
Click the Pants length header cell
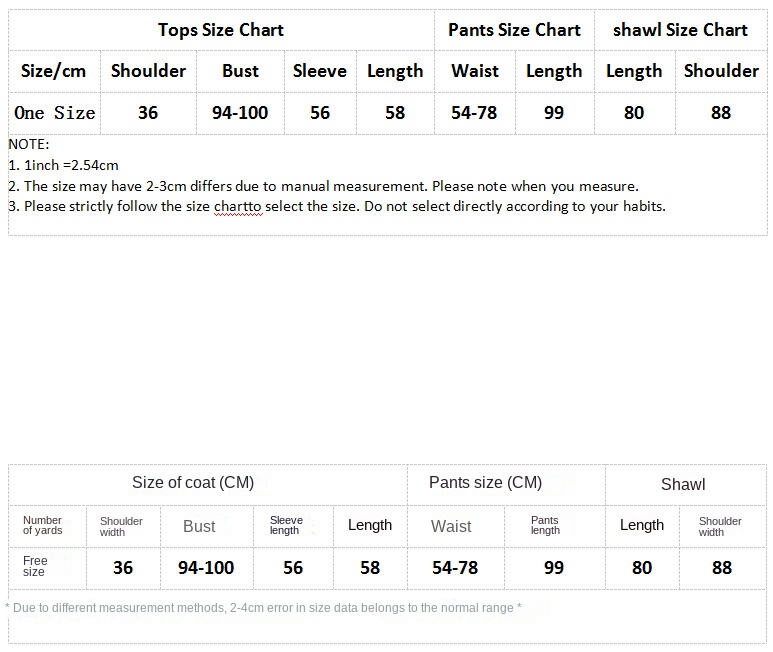tap(545, 525)
